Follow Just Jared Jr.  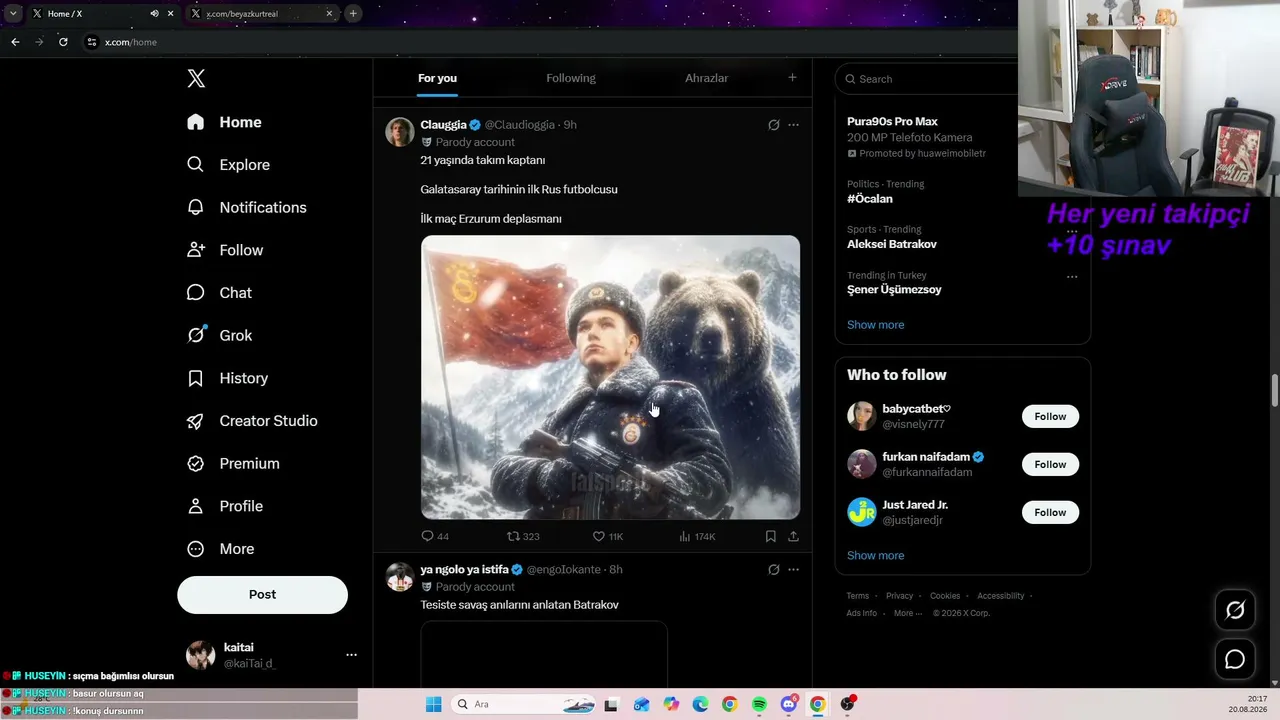click(1050, 512)
